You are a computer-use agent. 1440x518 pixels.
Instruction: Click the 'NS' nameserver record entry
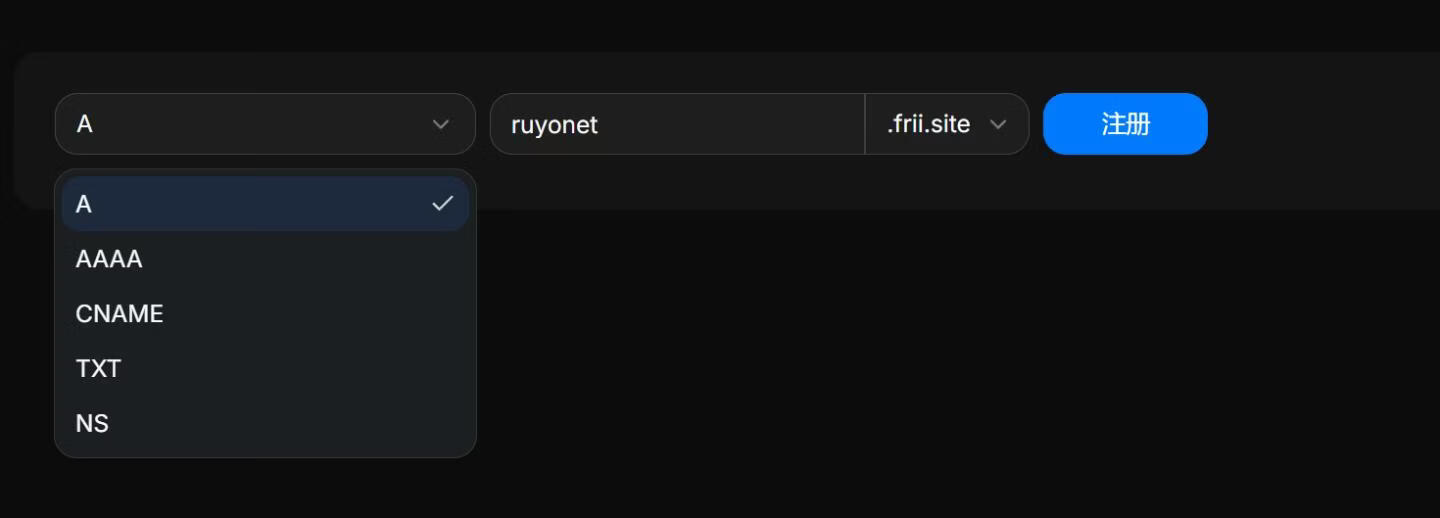click(92, 424)
